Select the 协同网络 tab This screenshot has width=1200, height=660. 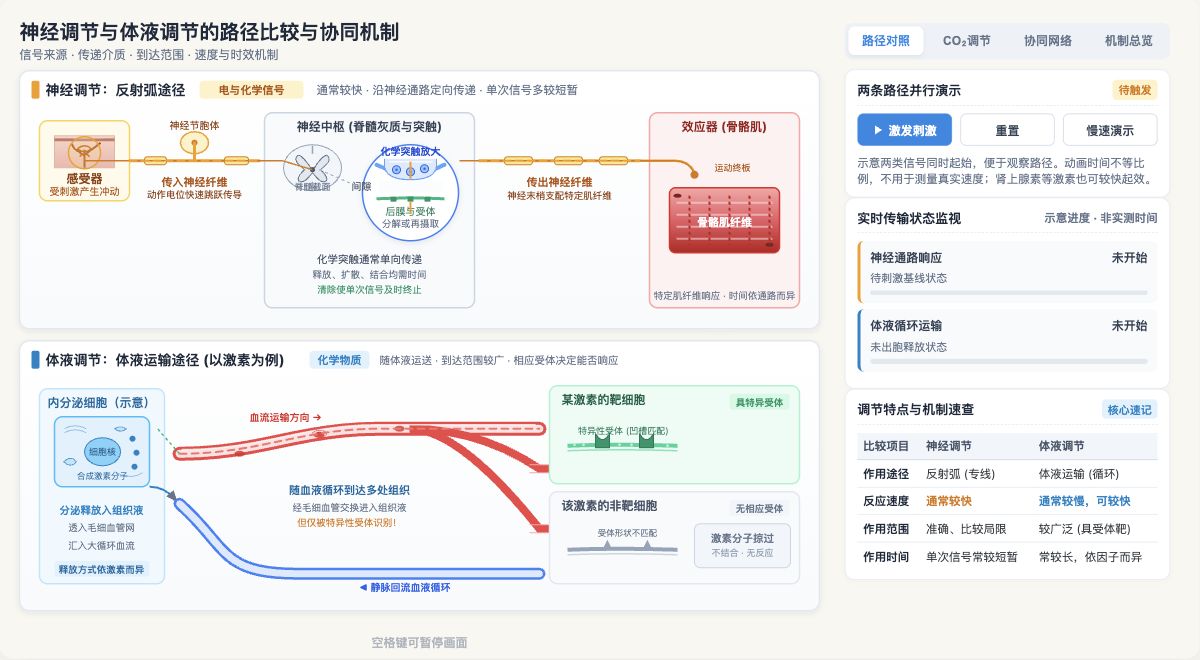[1047, 41]
